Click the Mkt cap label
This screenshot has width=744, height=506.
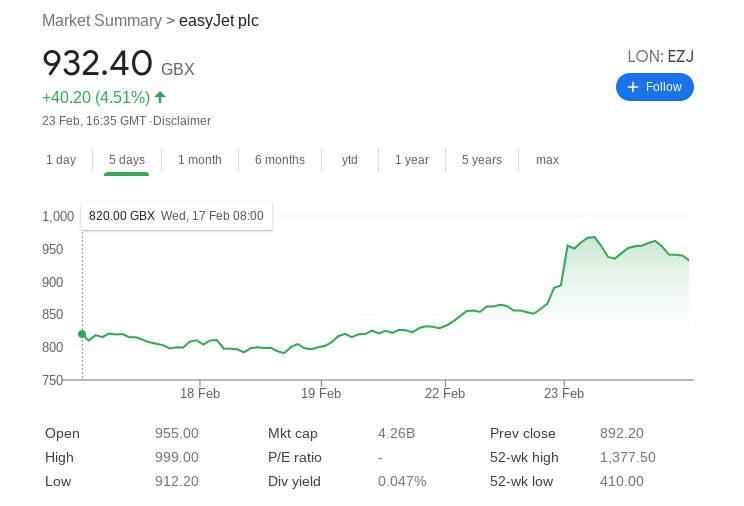(x=293, y=433)
